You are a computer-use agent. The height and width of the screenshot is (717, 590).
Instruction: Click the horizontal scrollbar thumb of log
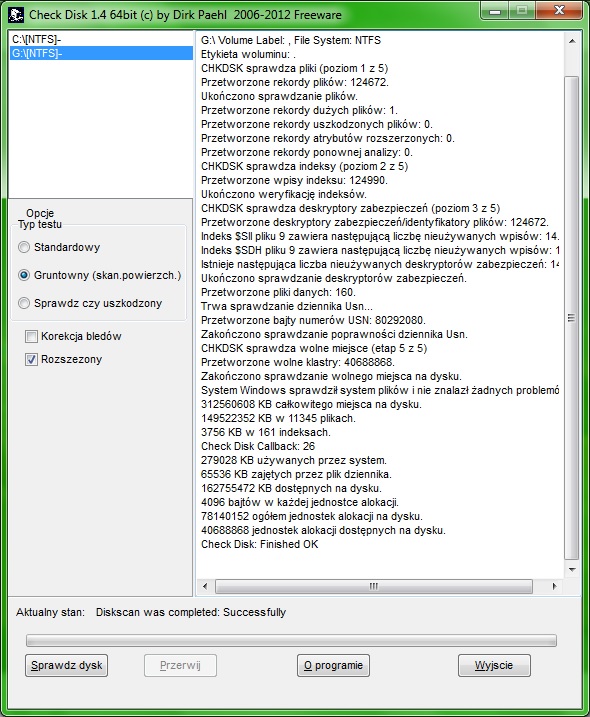[374, 586]
